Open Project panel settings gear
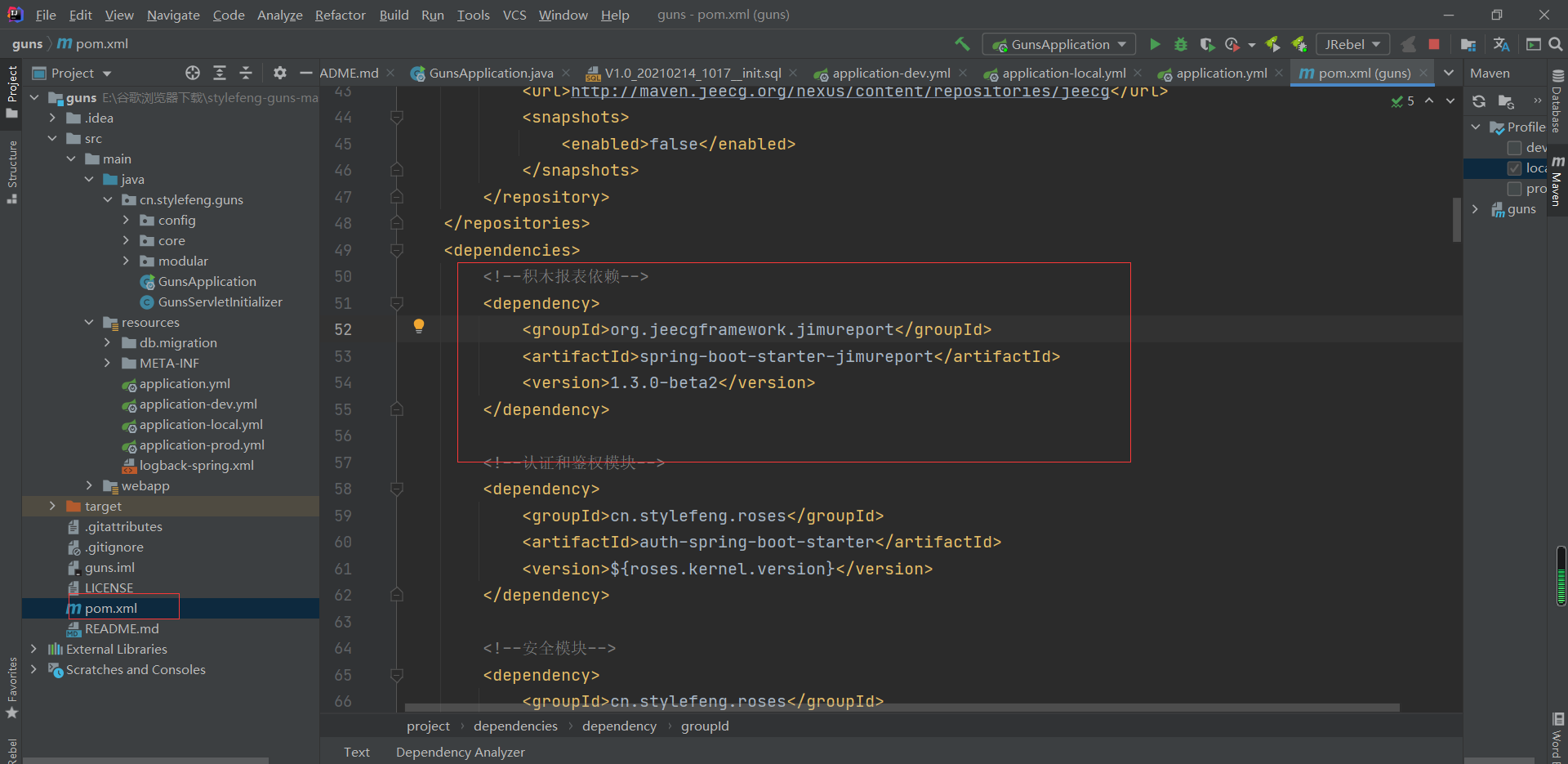Image resolution: width=1568 pixels, height=764 pixels. point(279,73)
